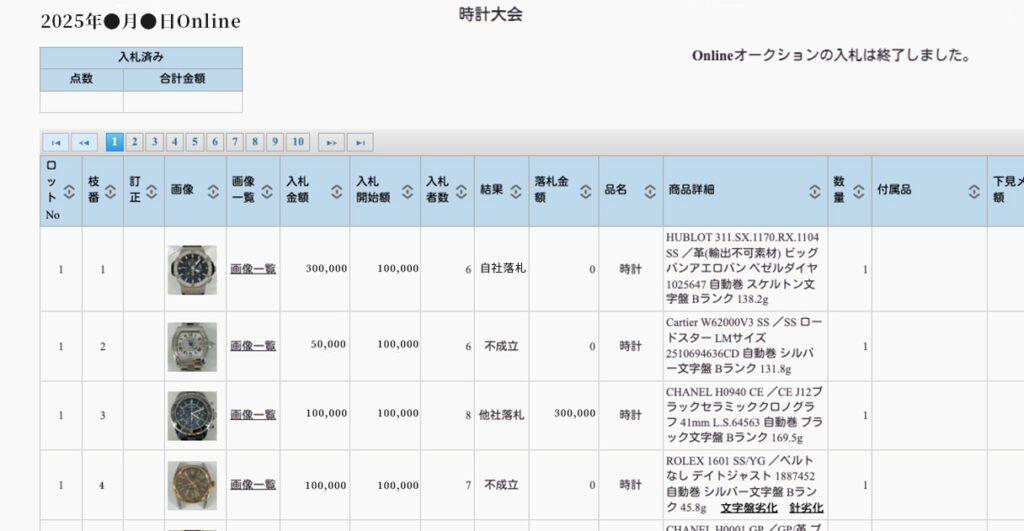
Task: Sort the 落札金額 column
Action: point(586,191)
